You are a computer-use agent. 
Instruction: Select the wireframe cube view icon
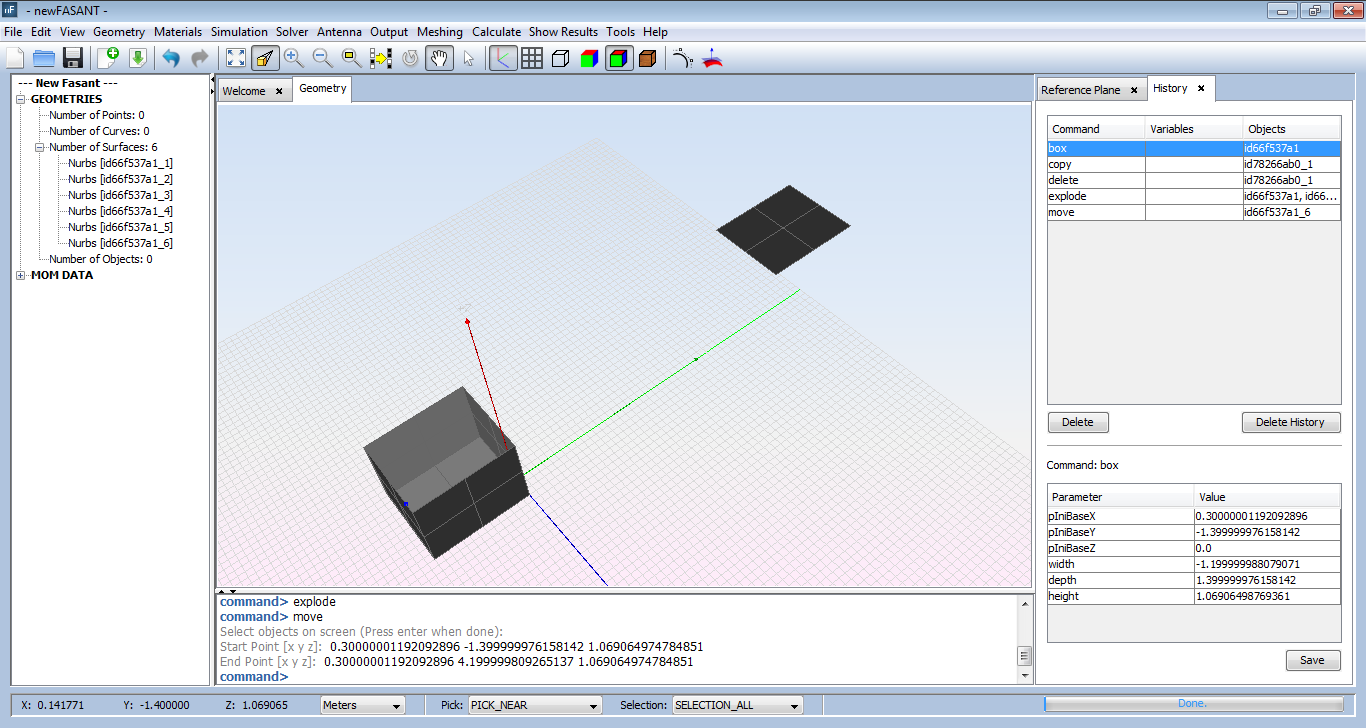click(x=561, y=58)
